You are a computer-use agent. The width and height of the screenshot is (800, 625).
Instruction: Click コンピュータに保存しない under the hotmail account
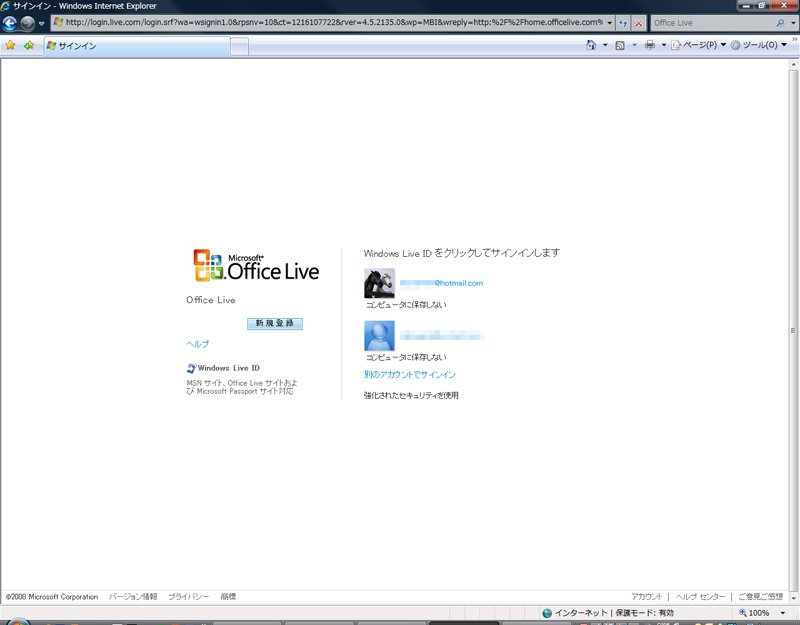point(406,305)
